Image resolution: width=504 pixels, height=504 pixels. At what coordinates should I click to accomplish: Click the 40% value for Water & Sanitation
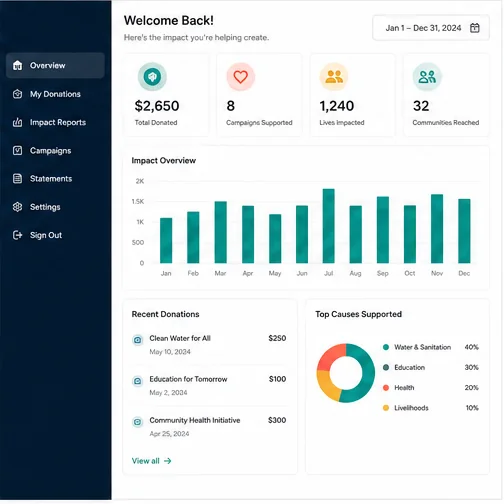(472, 347)
